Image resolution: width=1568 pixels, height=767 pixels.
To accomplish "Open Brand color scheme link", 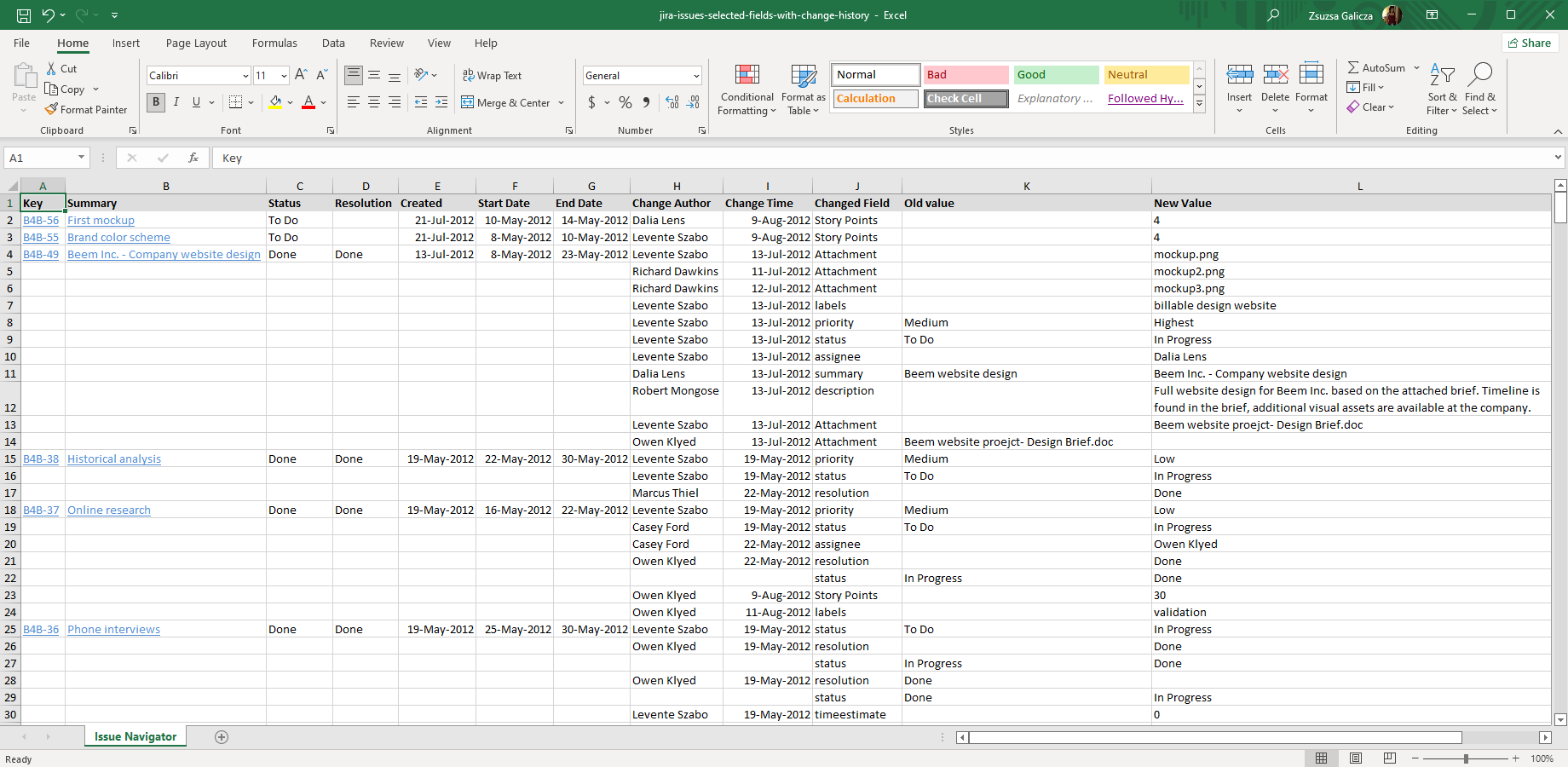I will (x=118, y=237).
